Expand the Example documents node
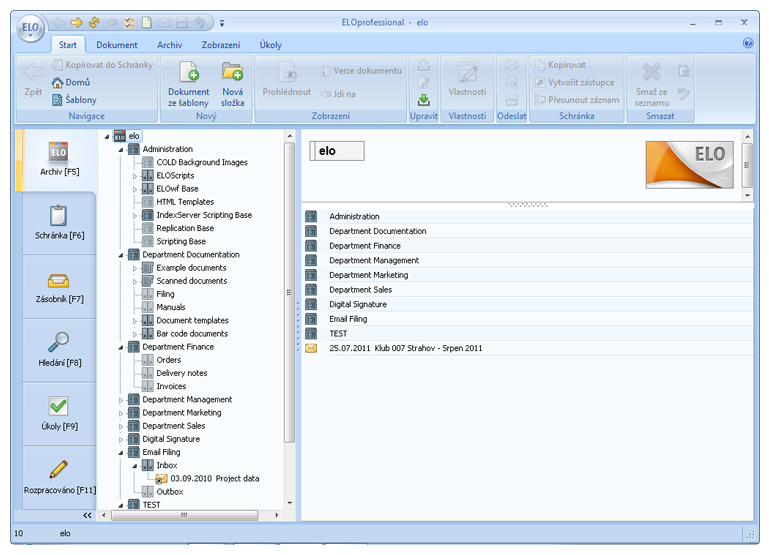 [135, 268]
